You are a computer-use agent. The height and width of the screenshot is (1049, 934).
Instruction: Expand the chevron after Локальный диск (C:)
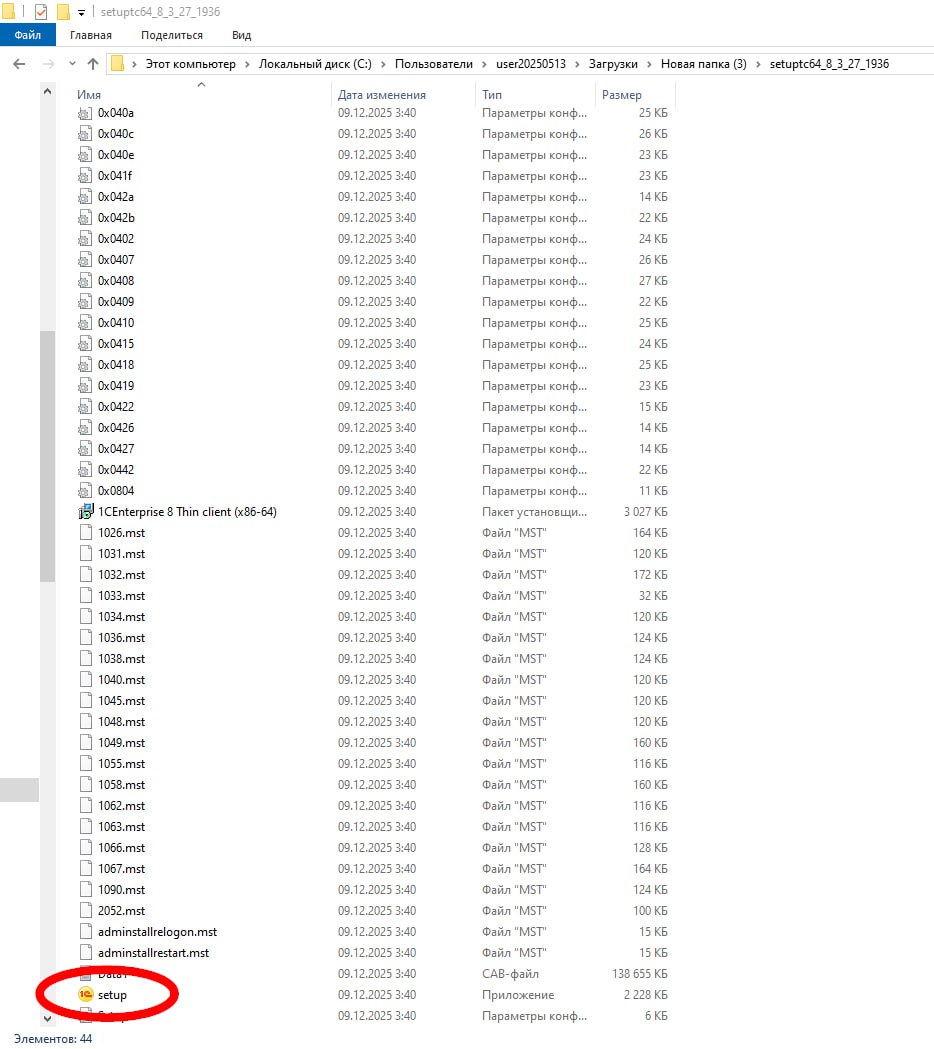click(x=383, y=64)
